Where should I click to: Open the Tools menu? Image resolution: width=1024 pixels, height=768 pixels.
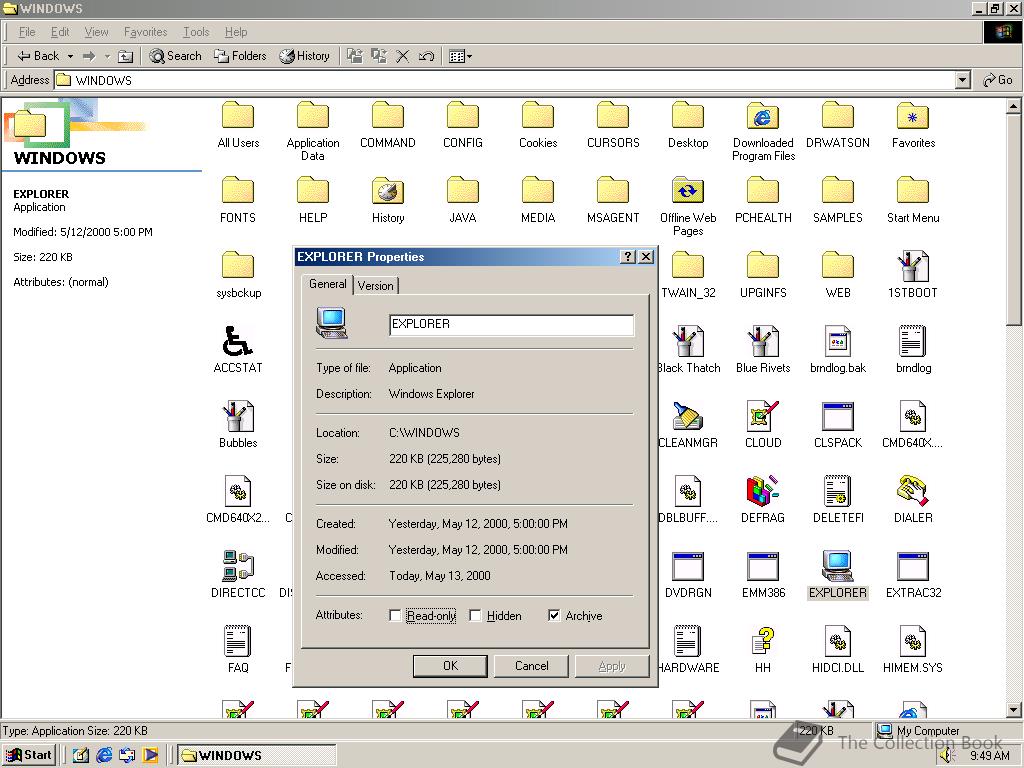tap(195, 31)
